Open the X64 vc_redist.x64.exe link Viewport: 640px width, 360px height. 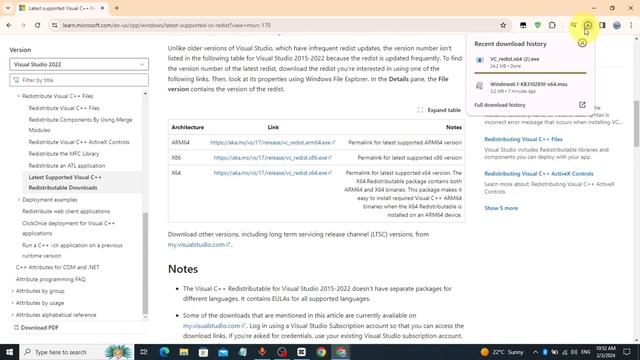click(272, 173)
